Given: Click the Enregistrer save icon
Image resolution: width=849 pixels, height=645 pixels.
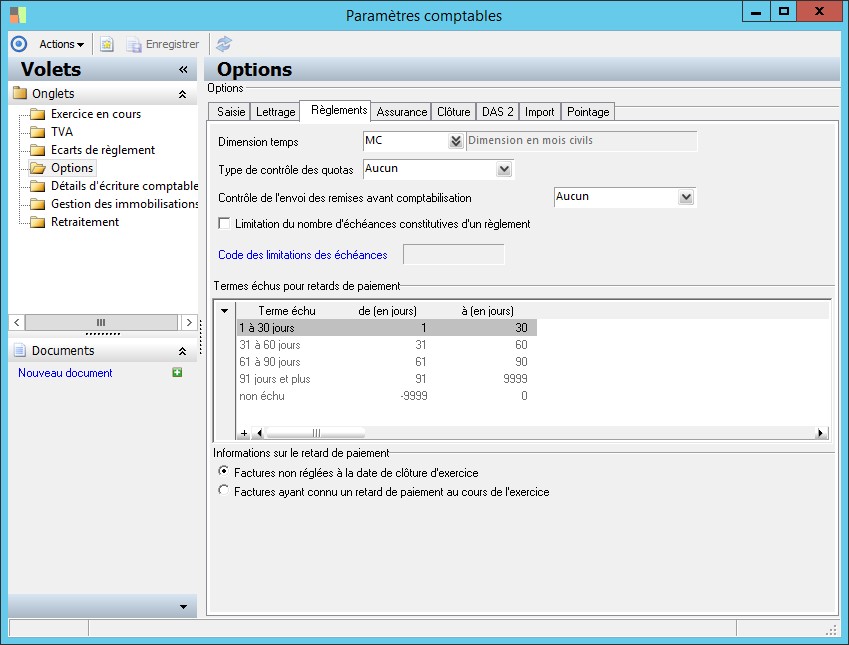Looking at the screenshot, I should 134,44.
